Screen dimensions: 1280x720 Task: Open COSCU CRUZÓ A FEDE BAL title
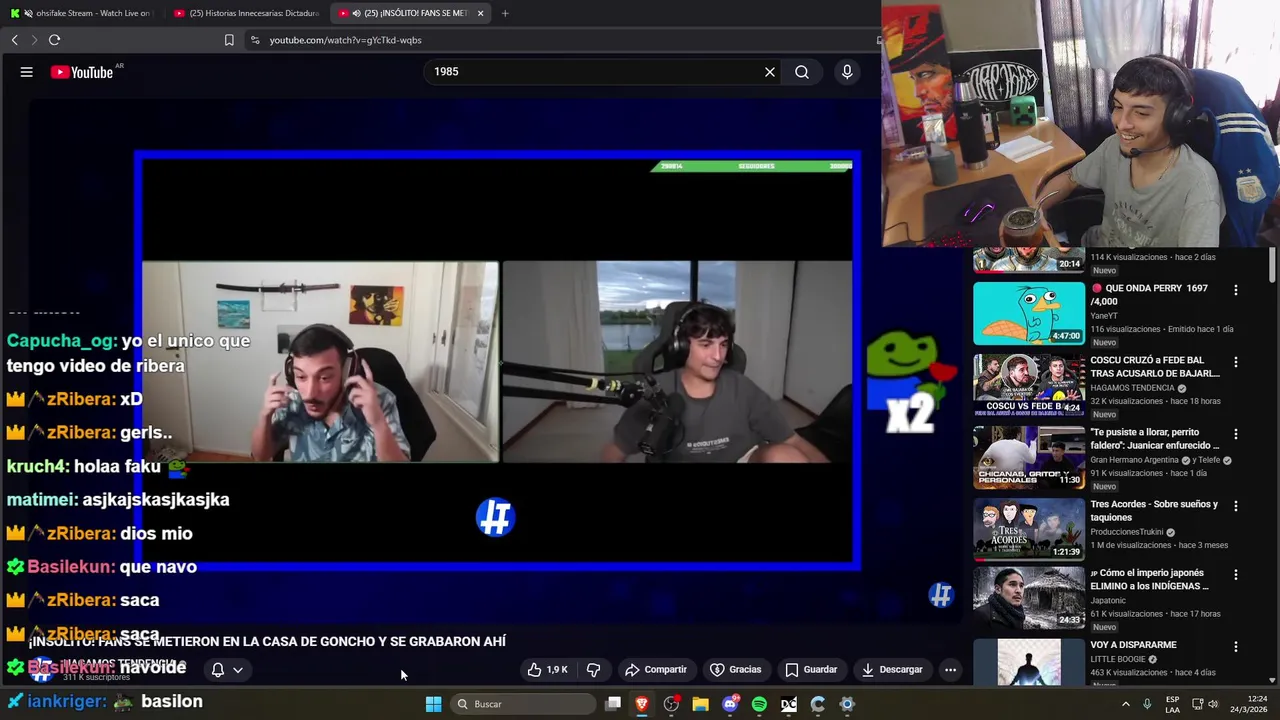pyautogui.click(x=1155, y=366)
